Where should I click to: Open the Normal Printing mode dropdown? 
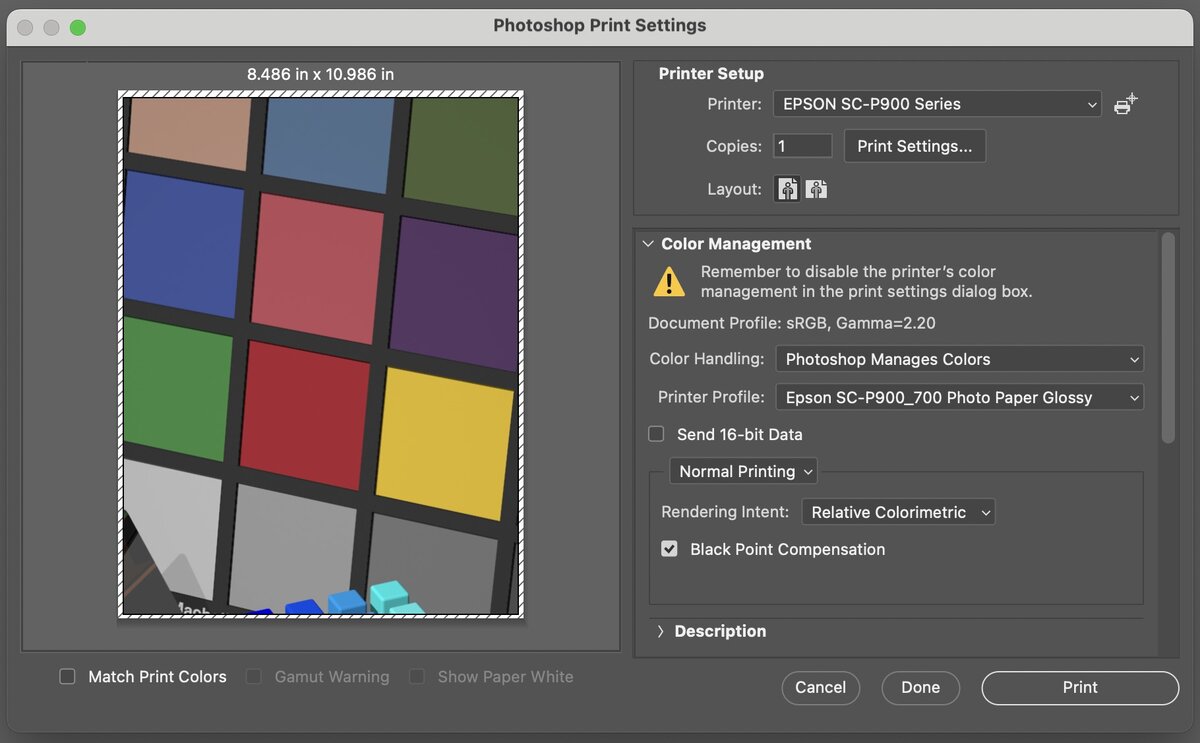tap(744, 471)
